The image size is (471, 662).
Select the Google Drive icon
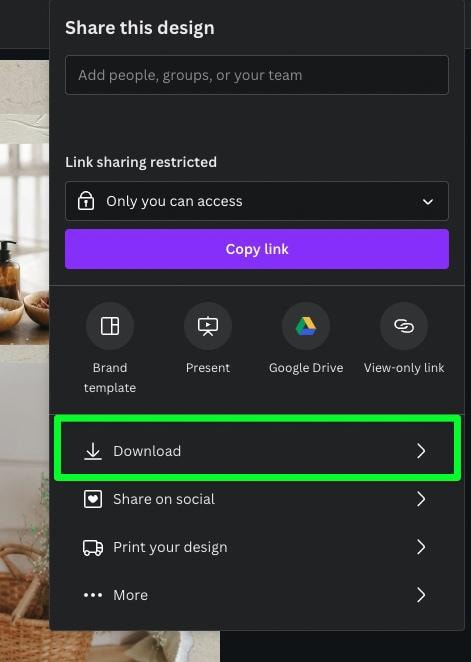[x=306, y=326]
